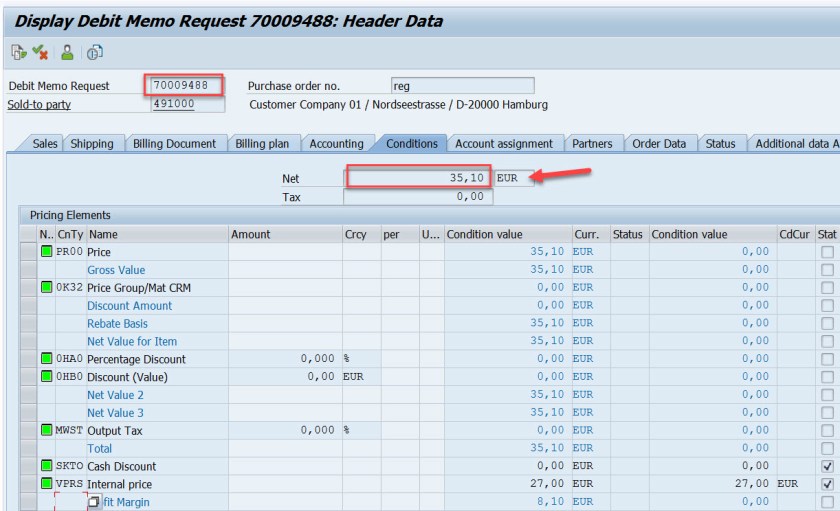Click the Discount Amount condition name
The height and width of the screenshot is (511, 840).
pos(130,306)
